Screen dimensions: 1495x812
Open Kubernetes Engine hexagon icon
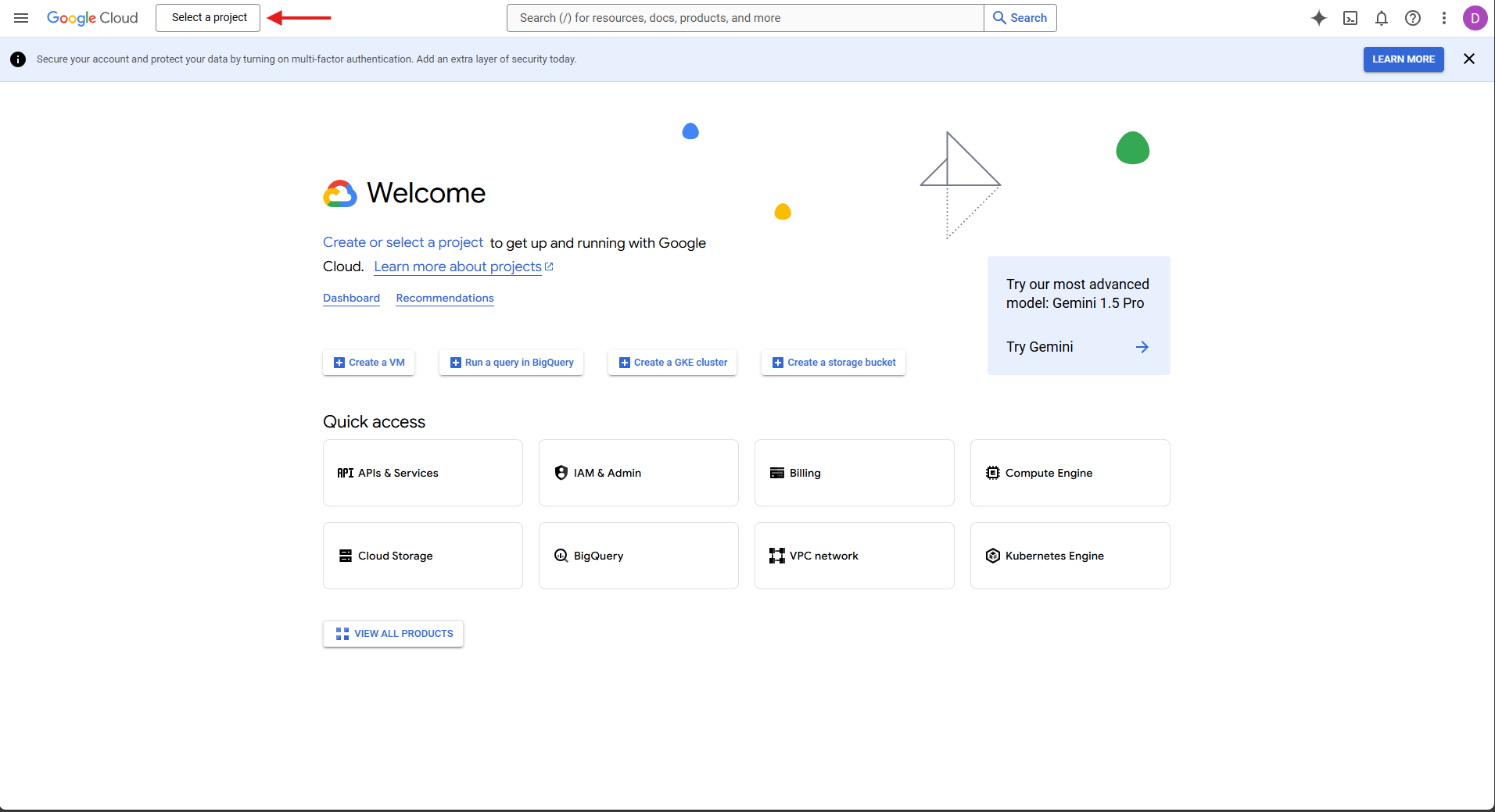[x=993, y=556]
